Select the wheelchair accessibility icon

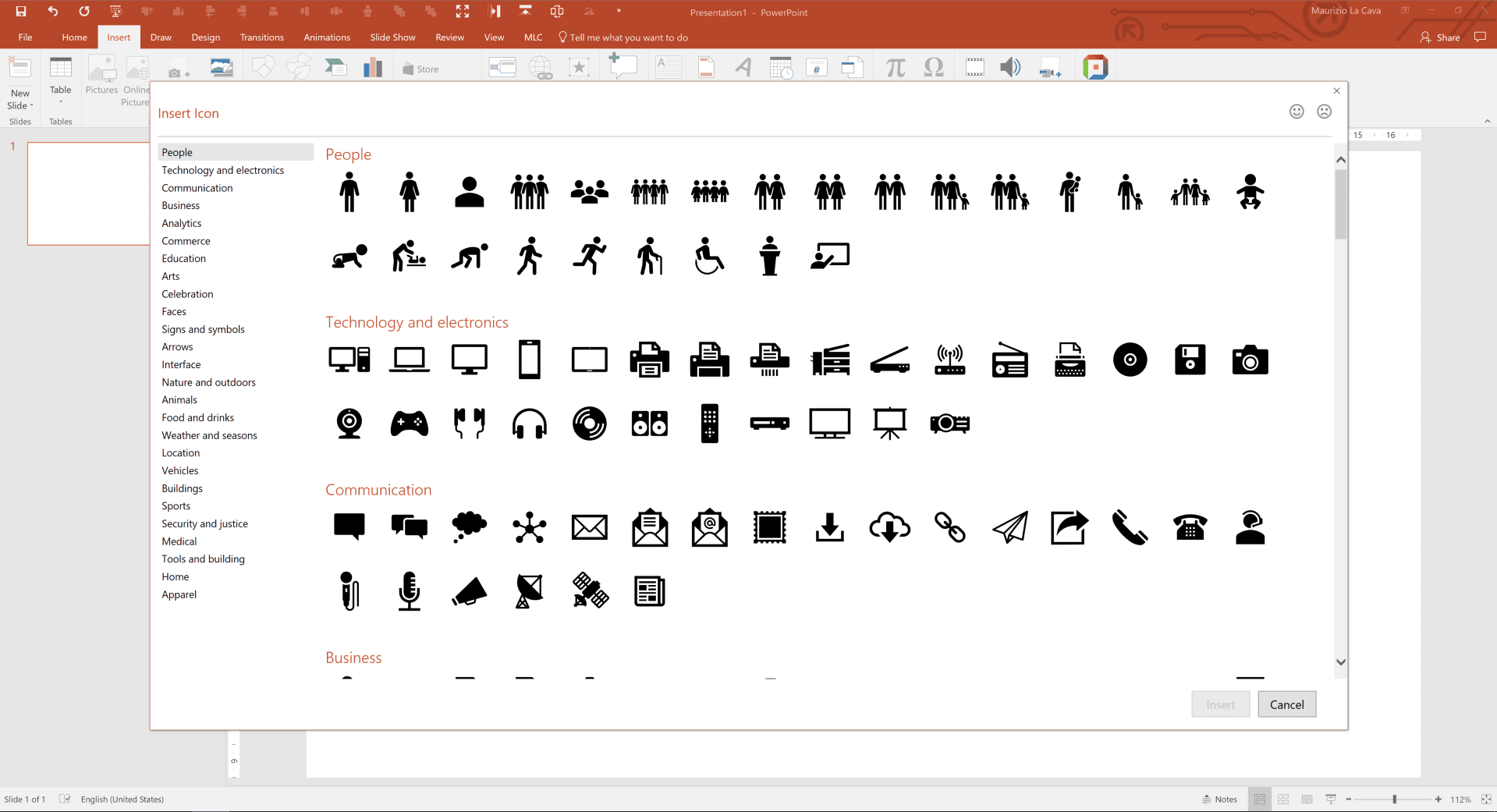[709, 255]
